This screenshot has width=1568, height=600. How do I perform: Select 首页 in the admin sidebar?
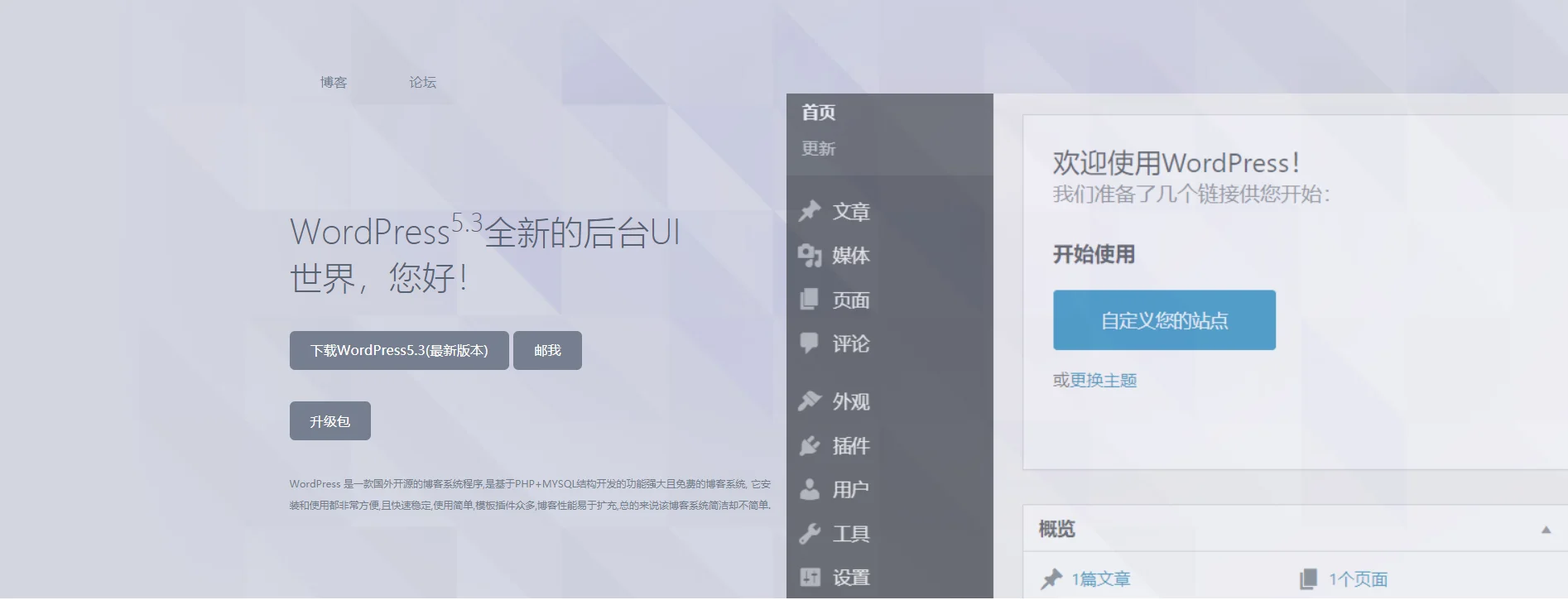pos(819,113)
